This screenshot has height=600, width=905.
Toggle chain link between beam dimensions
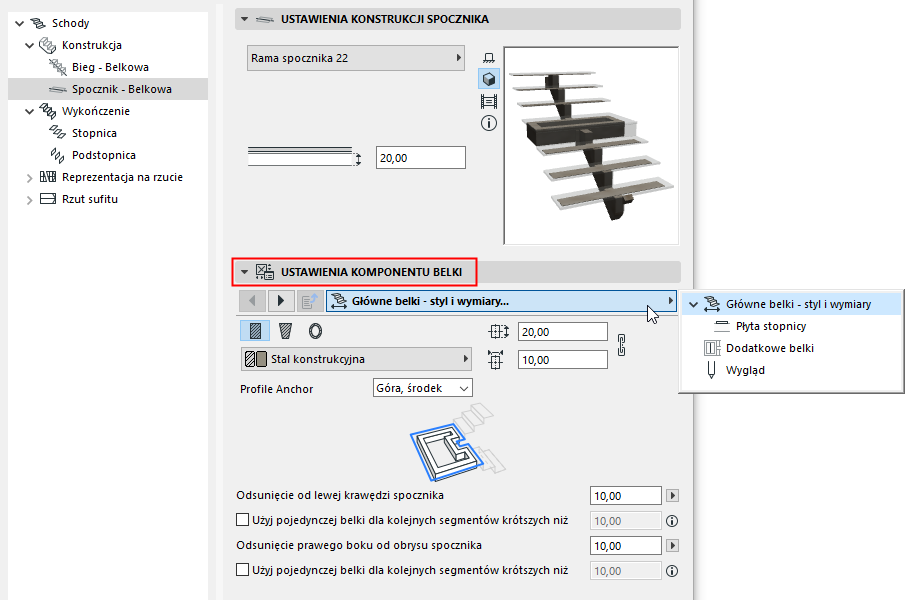coord(622,345)
